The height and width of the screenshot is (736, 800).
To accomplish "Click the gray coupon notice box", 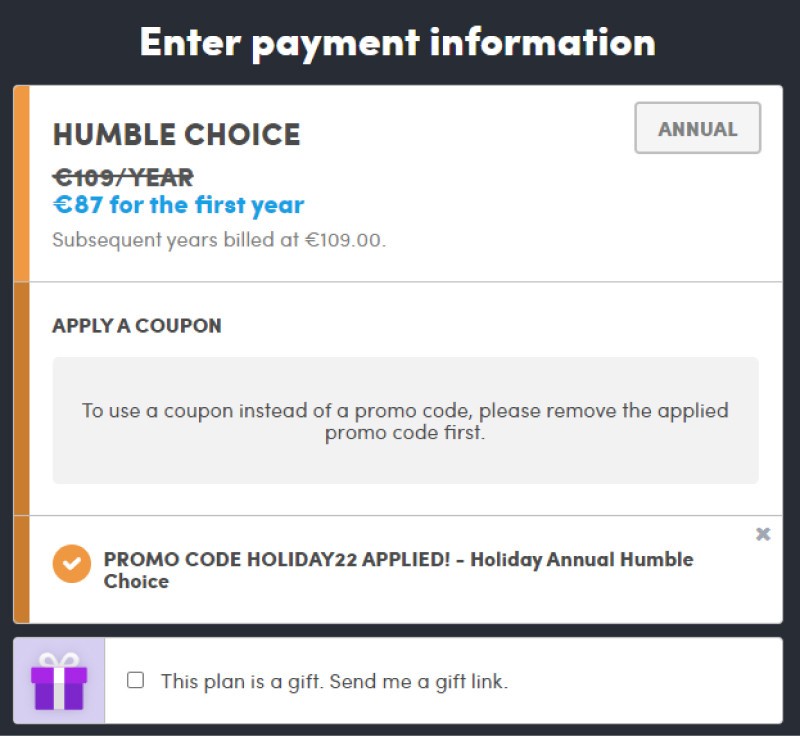I will [406, 421].
